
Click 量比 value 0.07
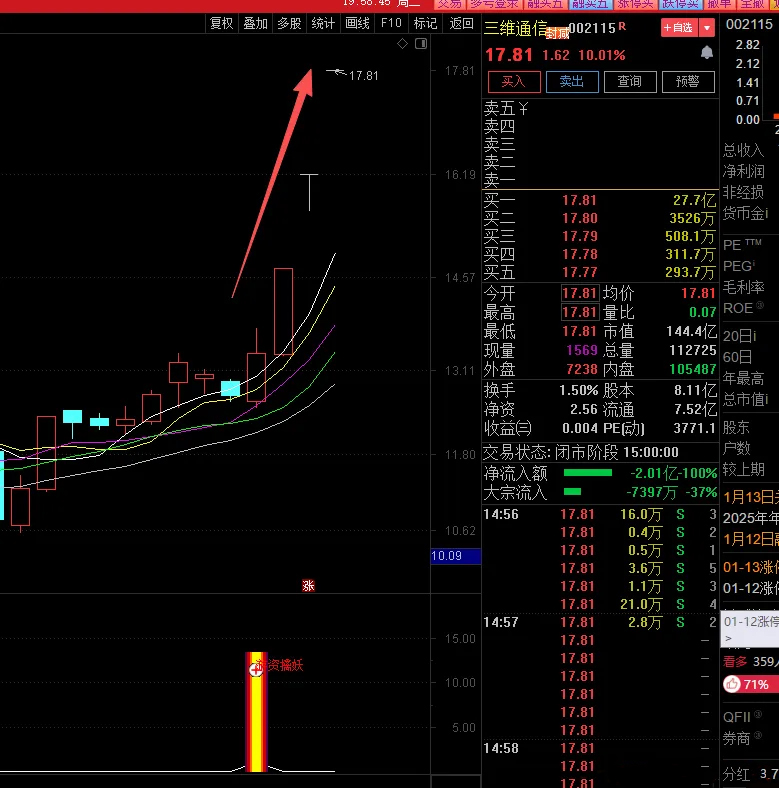(x=702, y=312)
